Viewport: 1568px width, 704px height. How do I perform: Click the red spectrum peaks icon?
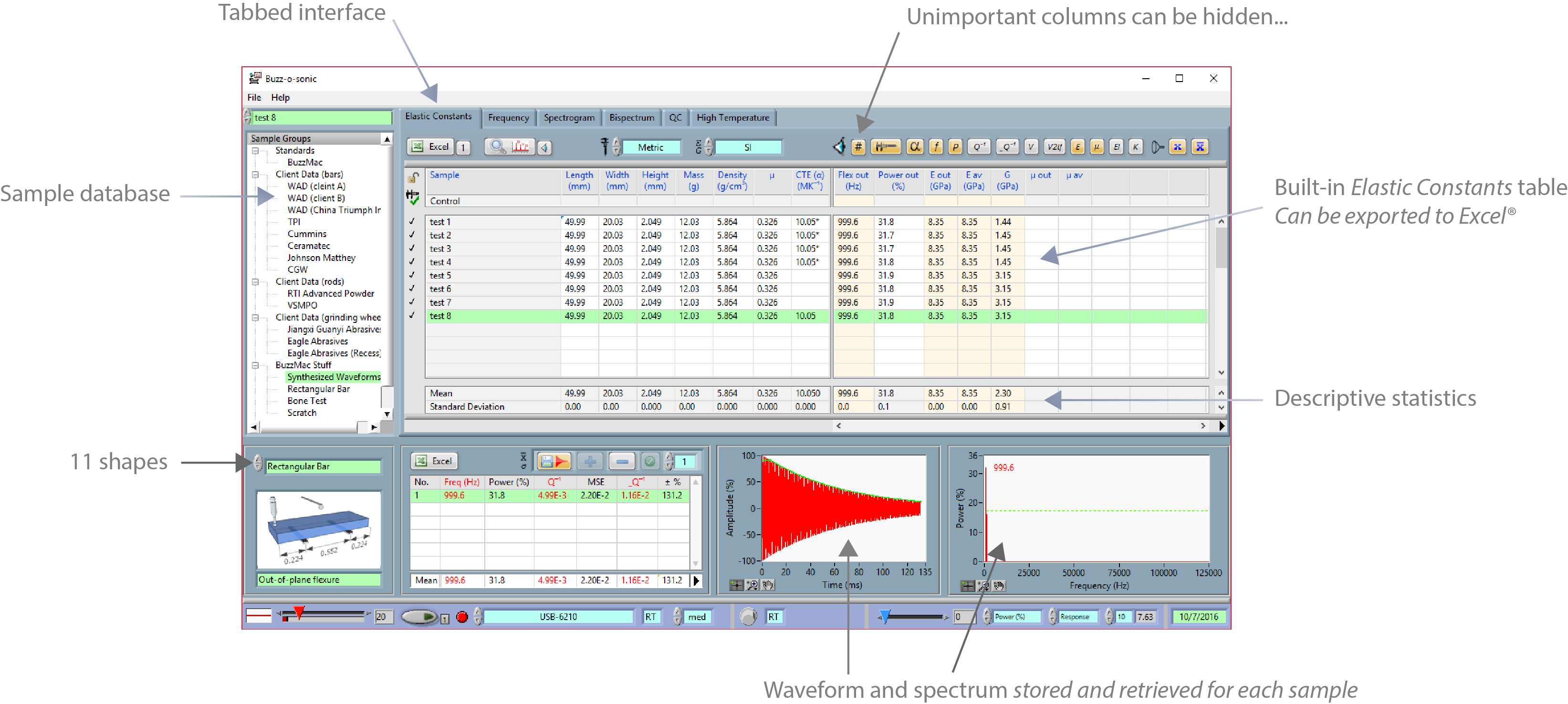[521, 146]
